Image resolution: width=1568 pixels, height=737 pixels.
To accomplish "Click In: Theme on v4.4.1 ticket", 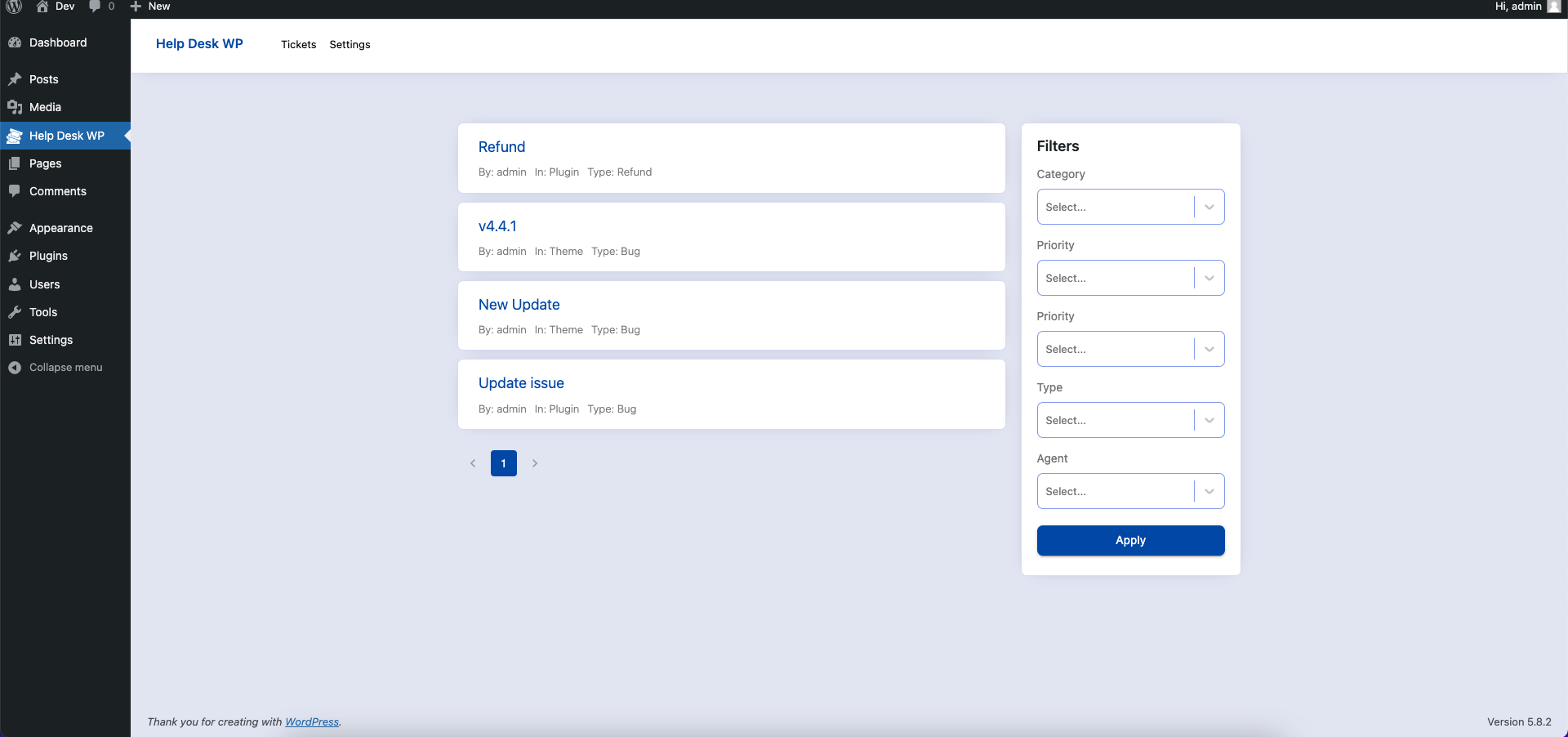I will (x=559, y=252).
